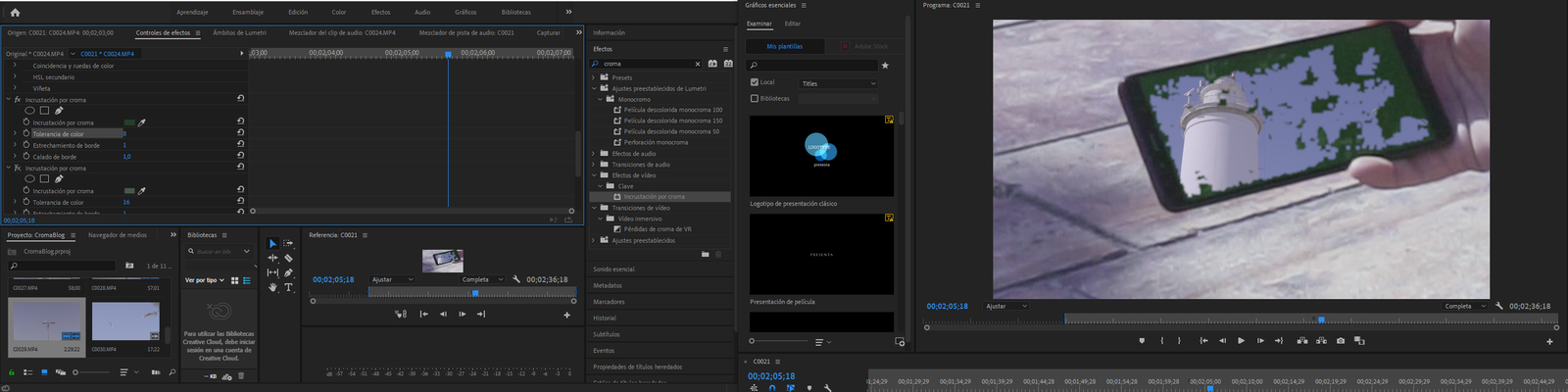This screenshot has height=392, width=1568.
Task: Open the Completa resolution dropdown in Program monitor
Action: click(1464, 306)
